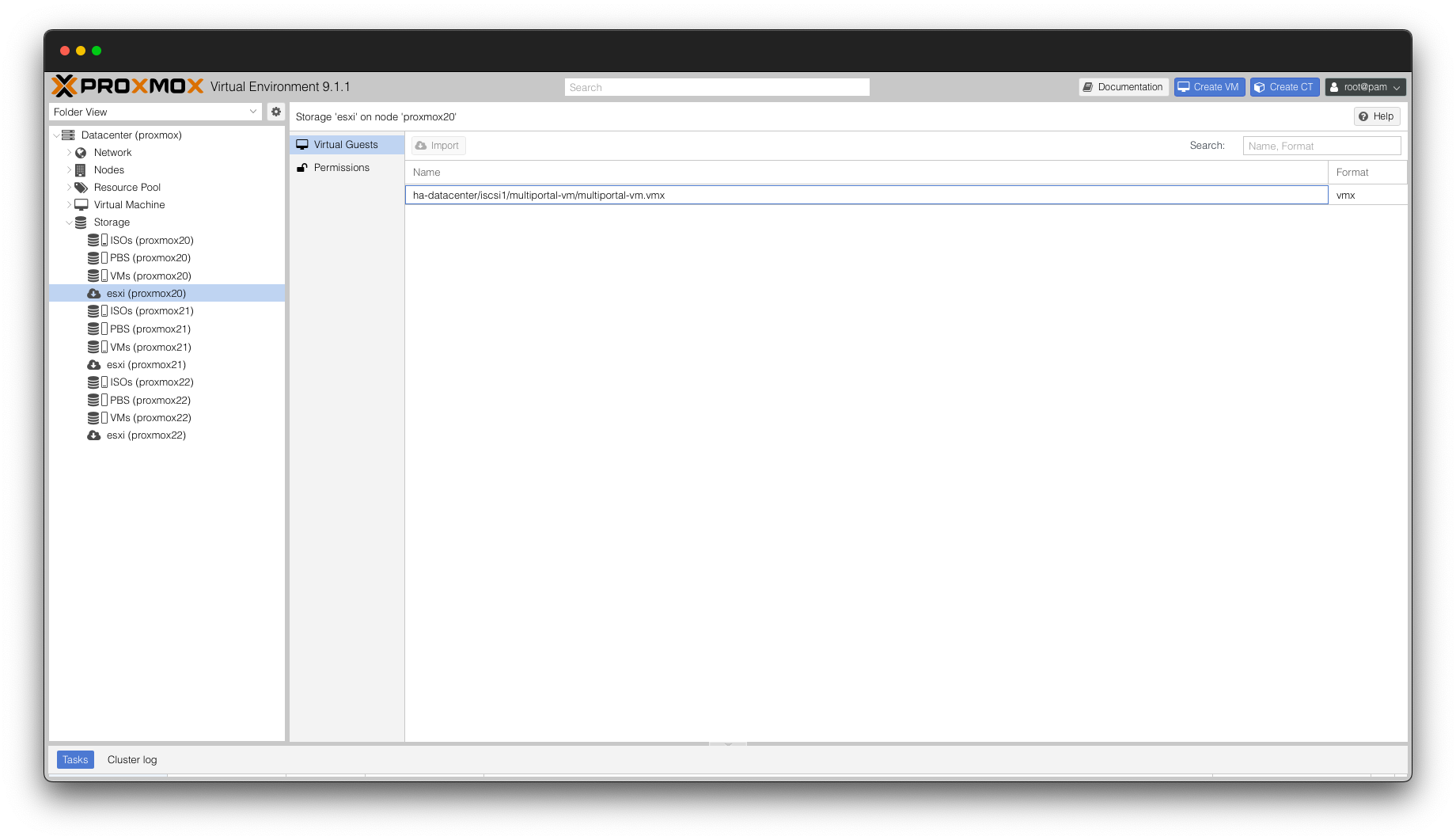The width and height of the screenshot is (1456, 840).
Task: Click the gear settings icon beside Folder View
Action: 276,112
